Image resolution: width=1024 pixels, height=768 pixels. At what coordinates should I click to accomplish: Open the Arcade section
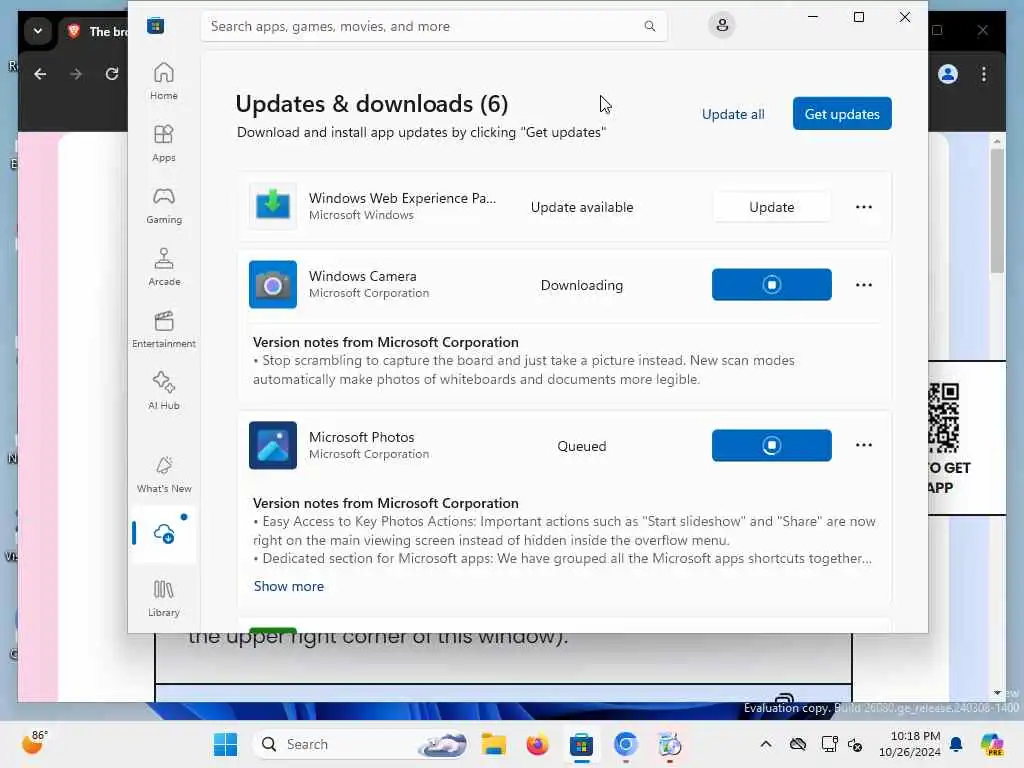(x=163, y=267)
